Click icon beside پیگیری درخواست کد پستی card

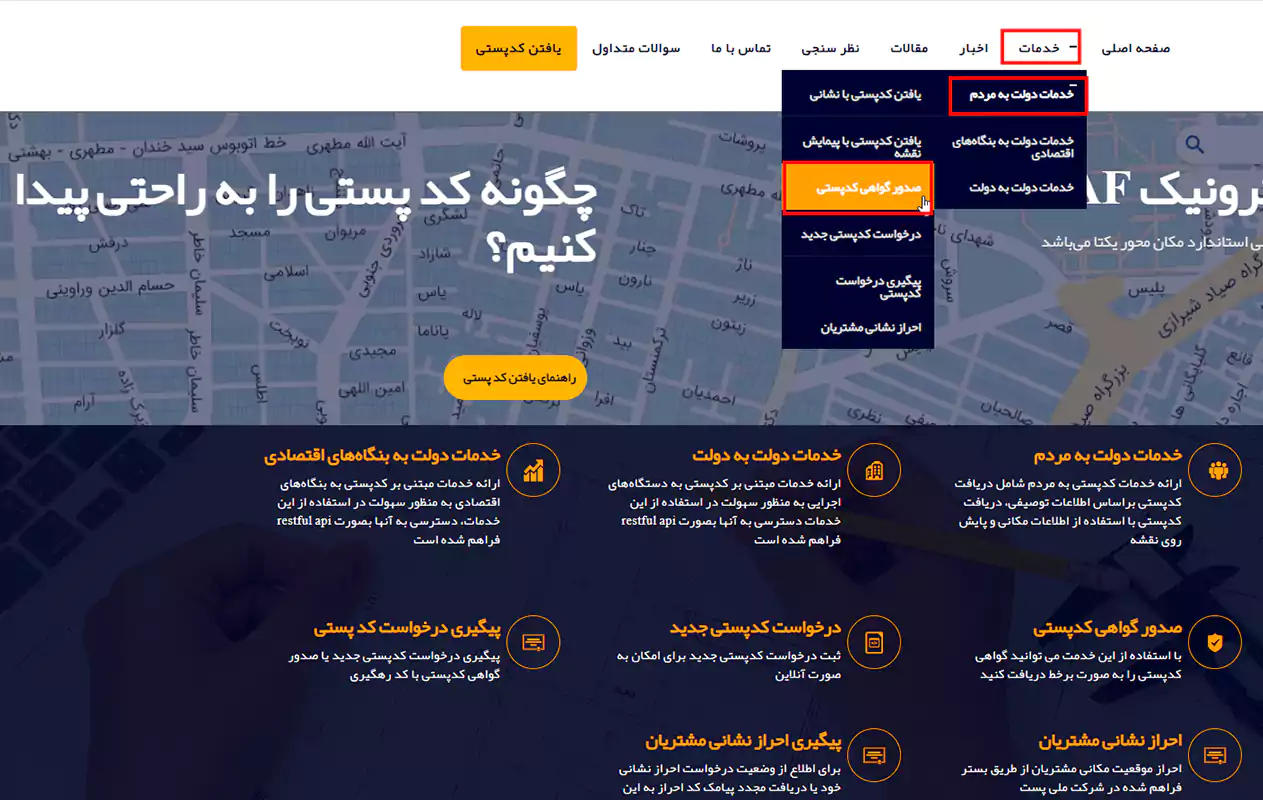point(534,643)
